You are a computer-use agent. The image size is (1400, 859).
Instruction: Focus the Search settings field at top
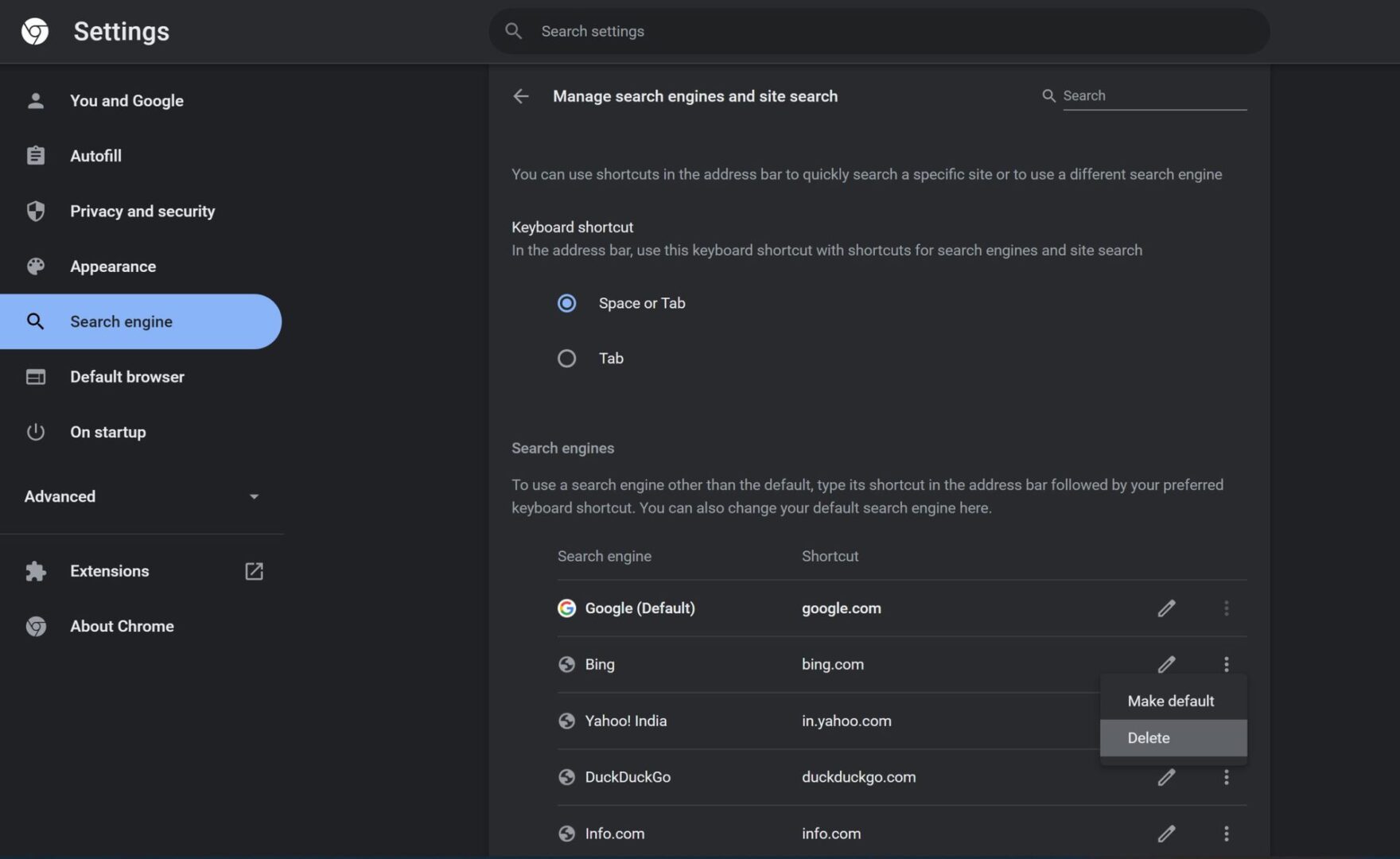coord(875,32)
